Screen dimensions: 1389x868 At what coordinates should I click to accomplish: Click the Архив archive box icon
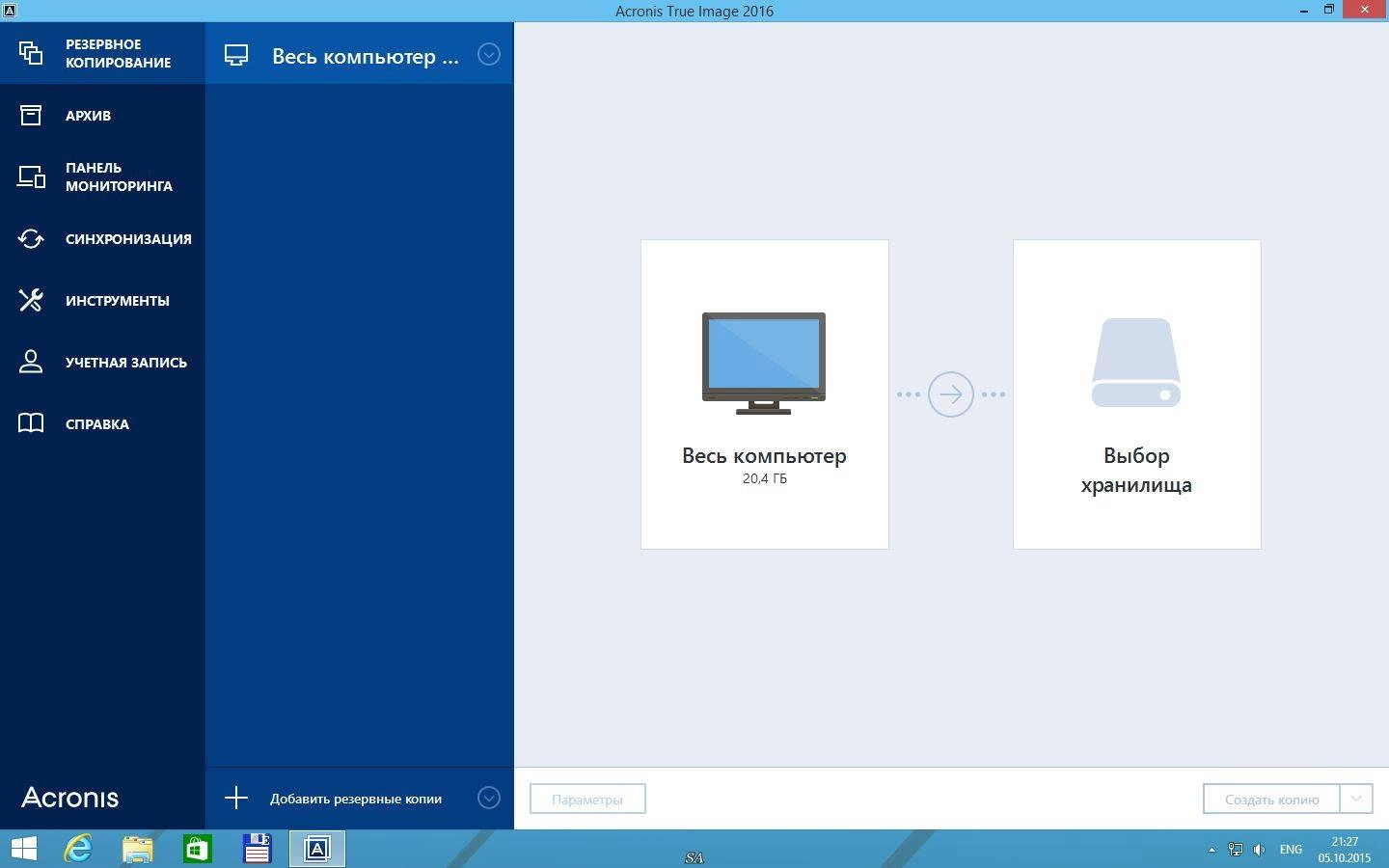coord(31,115)
